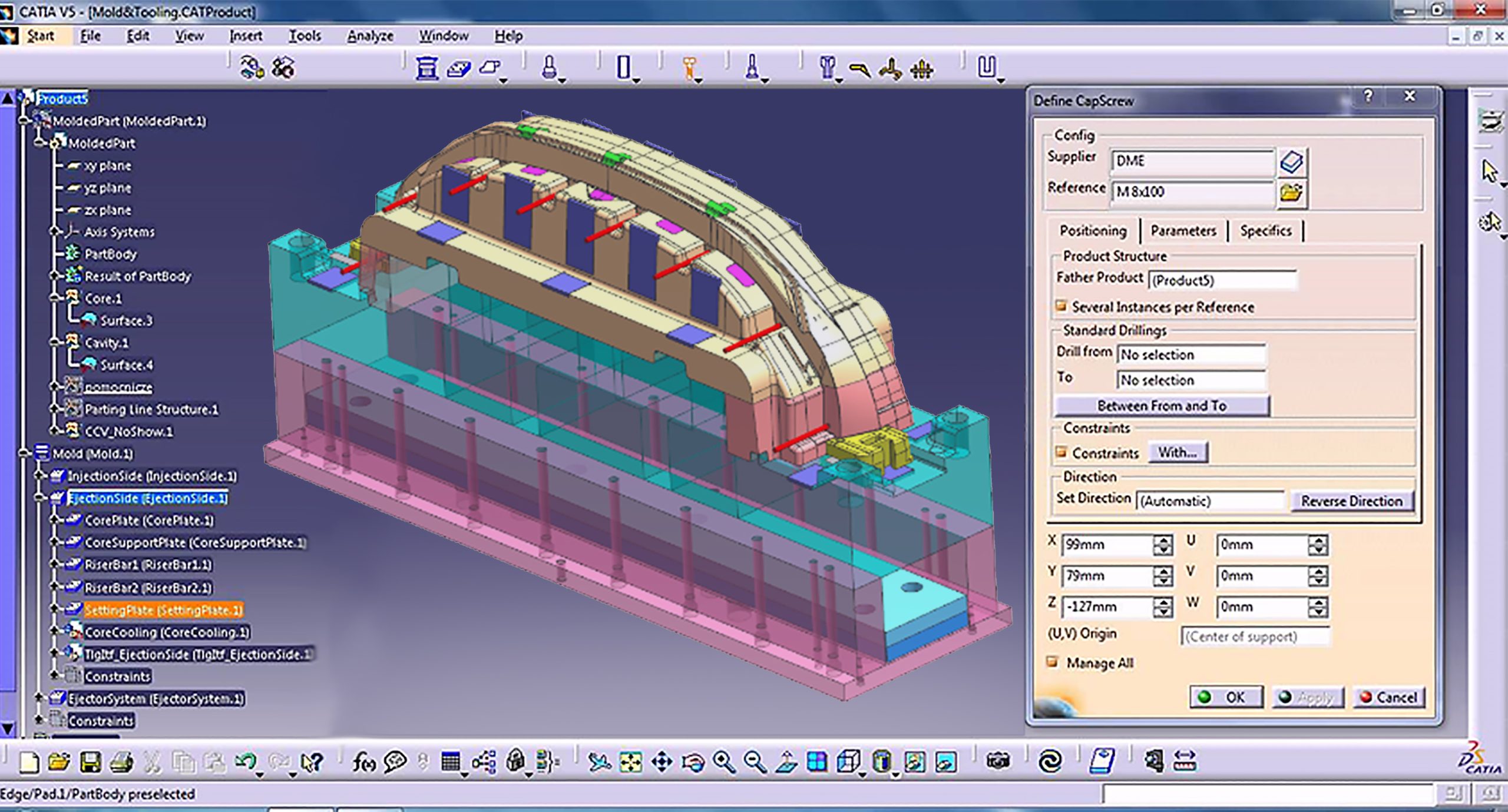Click the Mold Base tool icon
The image size is (1508, 812).
[x=426, y=68]
